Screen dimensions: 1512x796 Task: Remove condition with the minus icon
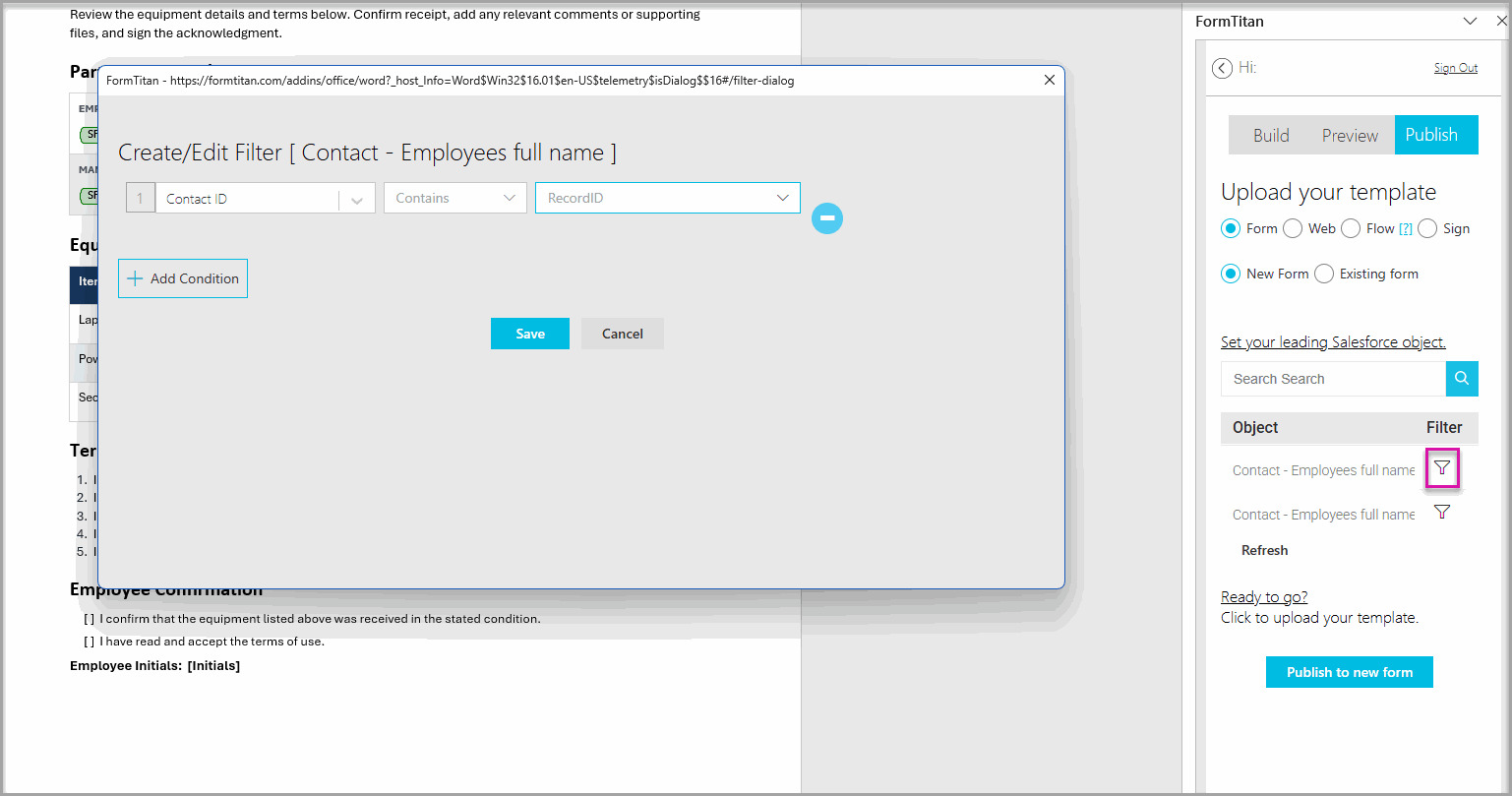[827, 217]
